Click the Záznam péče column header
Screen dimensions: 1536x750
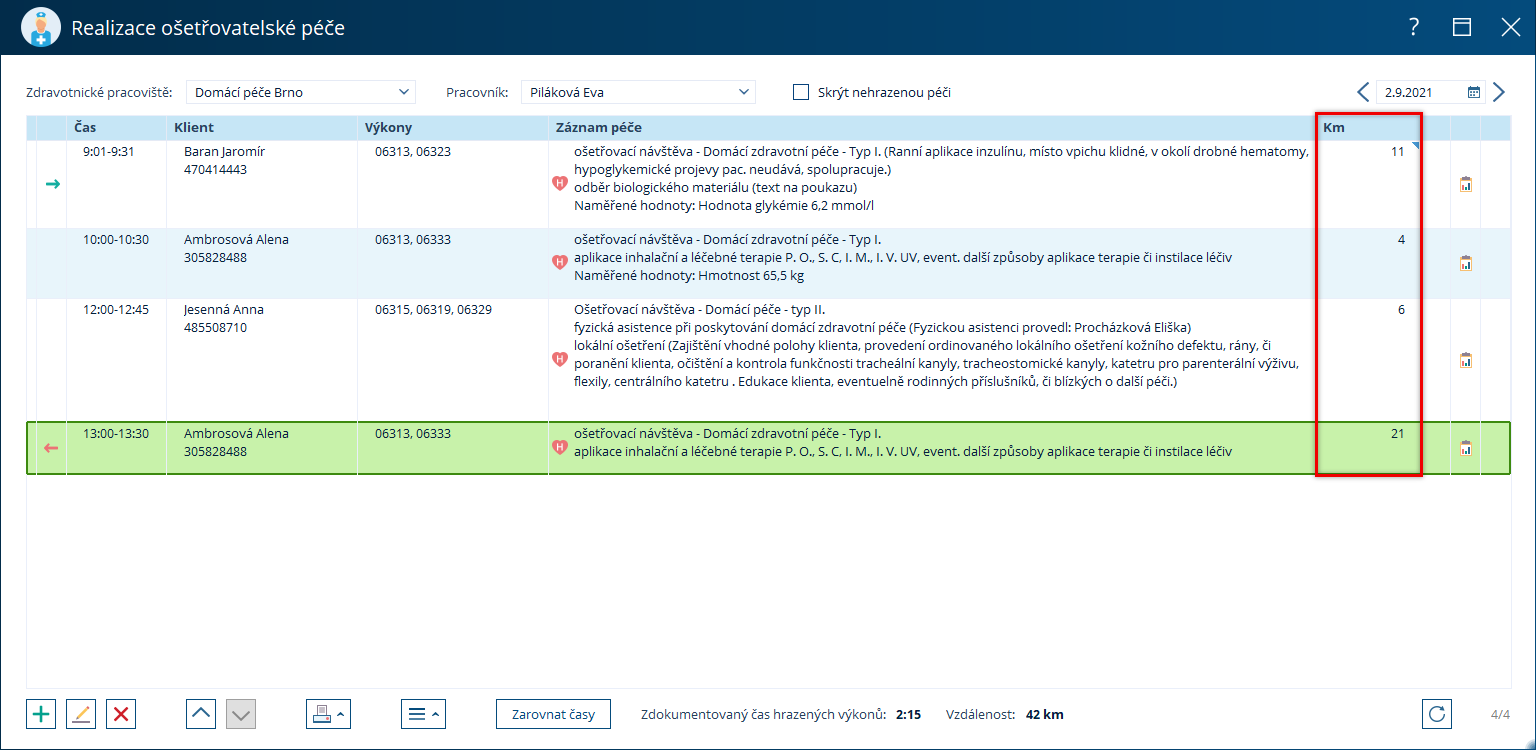coord(932,128)
